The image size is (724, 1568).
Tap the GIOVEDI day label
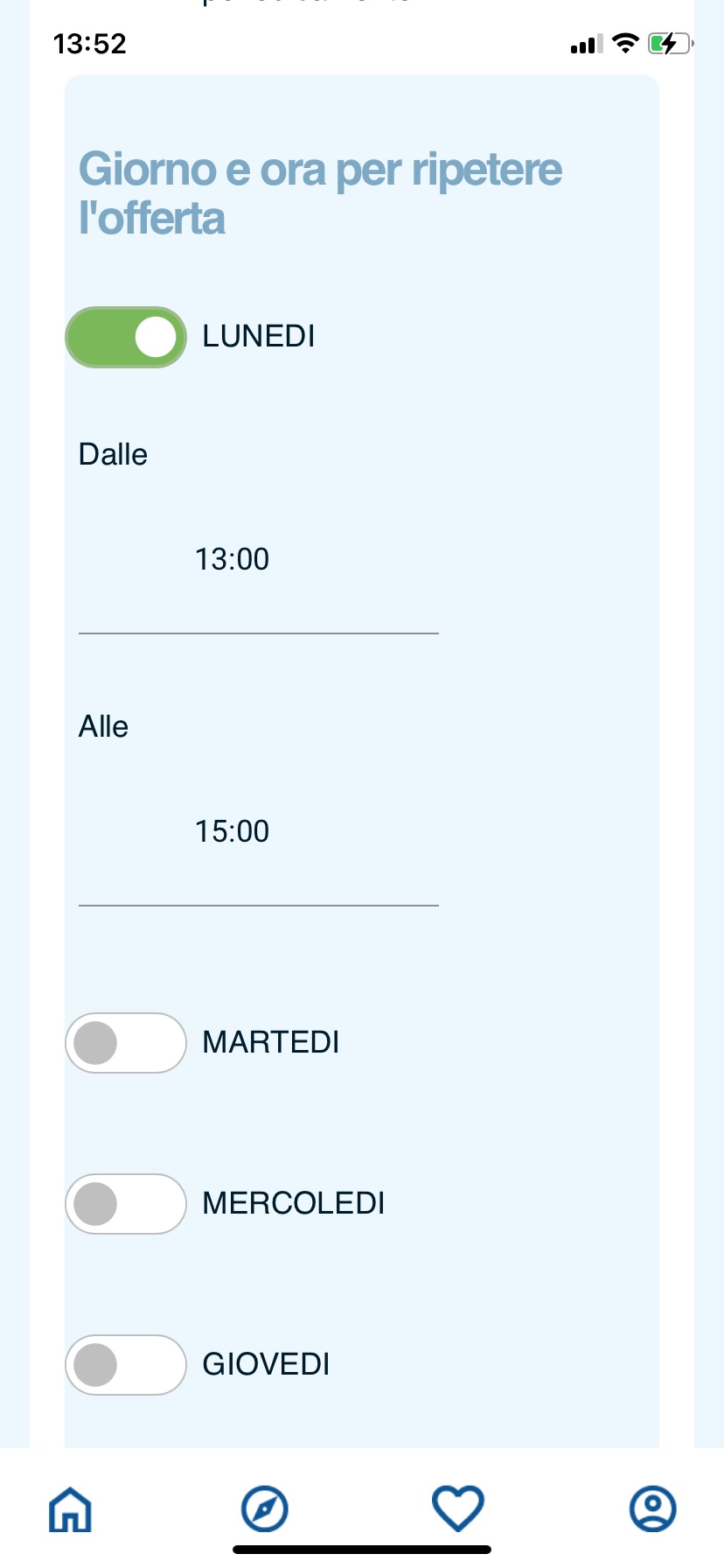click(x=266, y=1365)
